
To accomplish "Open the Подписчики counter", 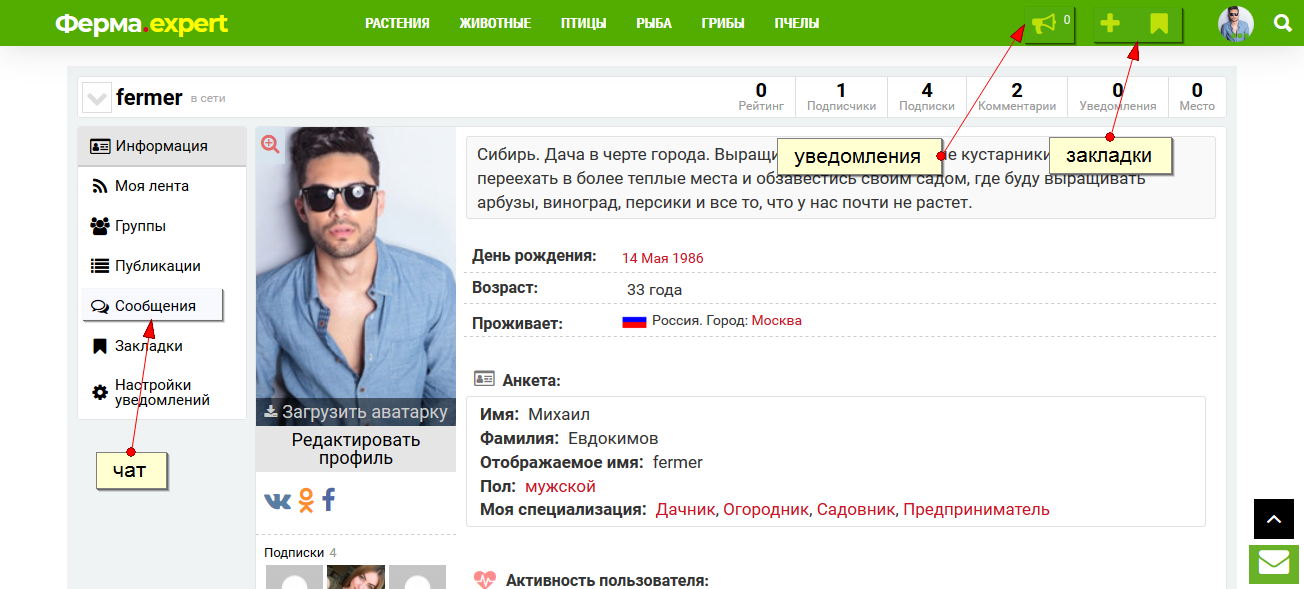I will point(841,97).
